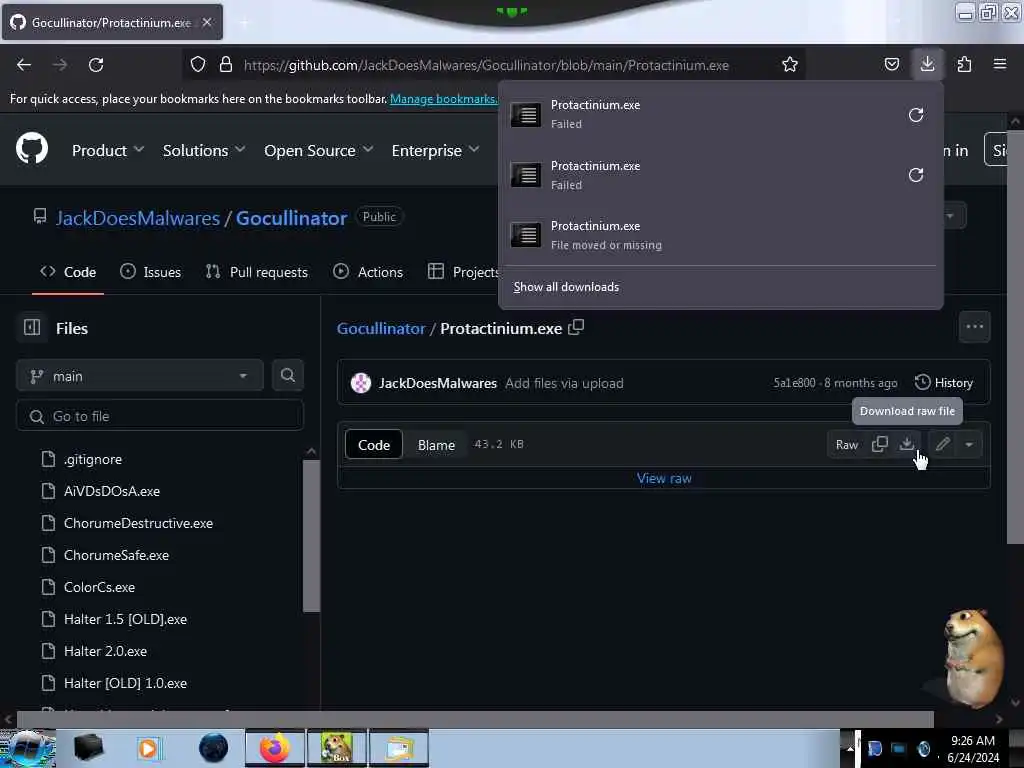1024x768 pixels.
Task: Copy the Protactinium.exe file path
Action: point(576,327)
